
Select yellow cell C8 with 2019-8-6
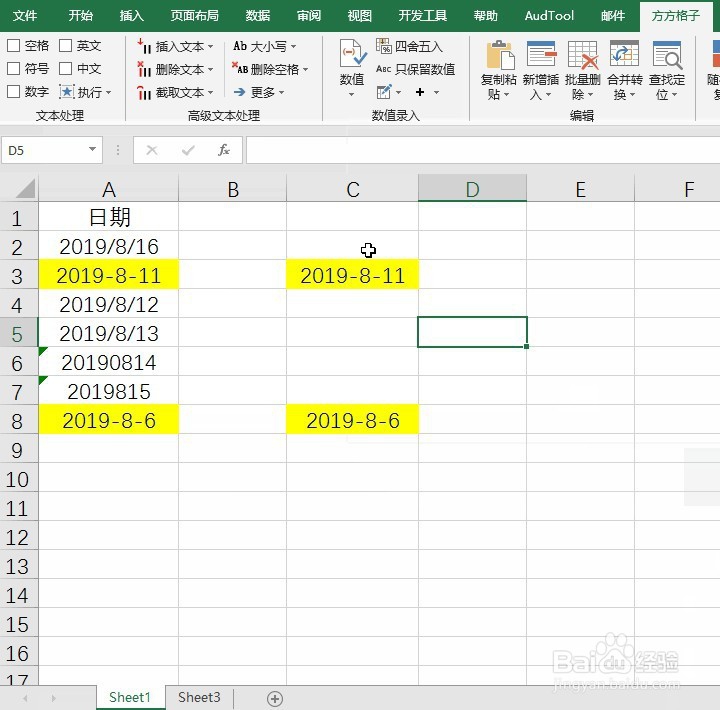pyautogui.click(x=352, y=420)
